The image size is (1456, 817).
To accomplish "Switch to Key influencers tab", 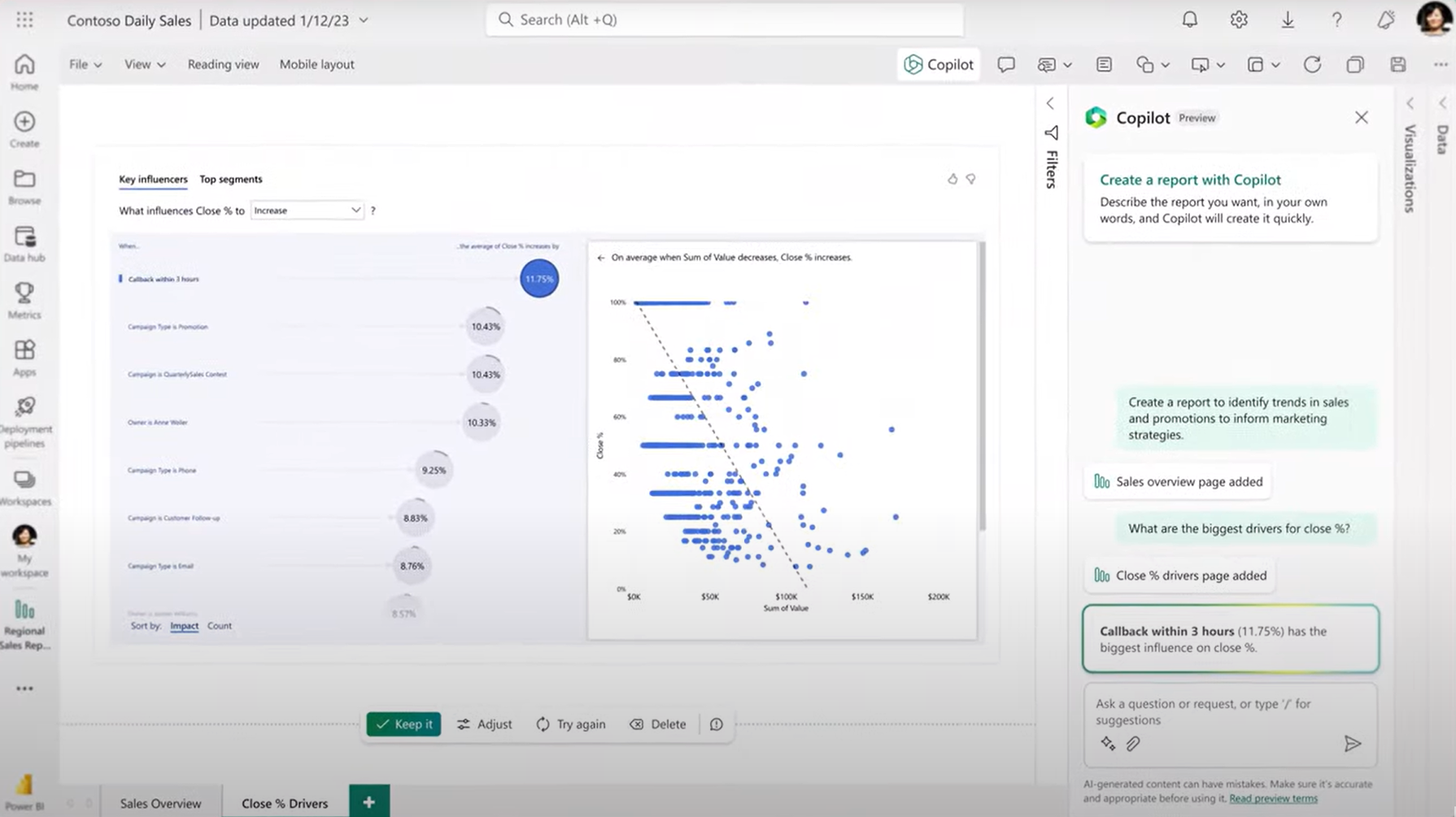I will pos(153,179).
